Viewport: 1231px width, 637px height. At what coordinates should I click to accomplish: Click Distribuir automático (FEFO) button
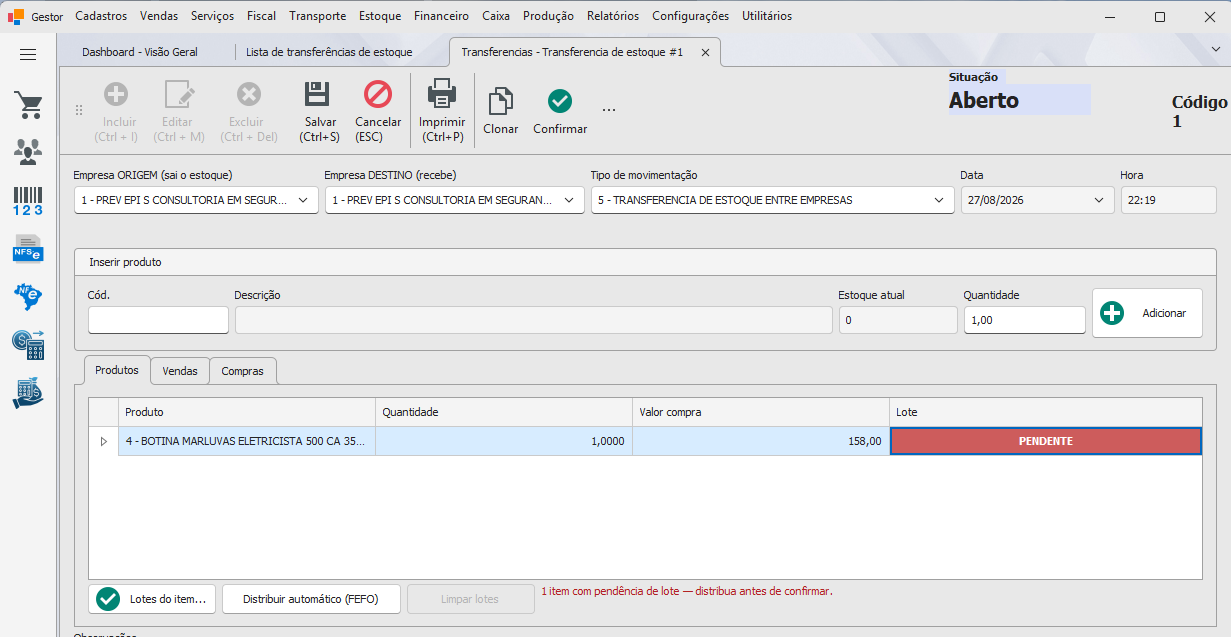[312, 599]
